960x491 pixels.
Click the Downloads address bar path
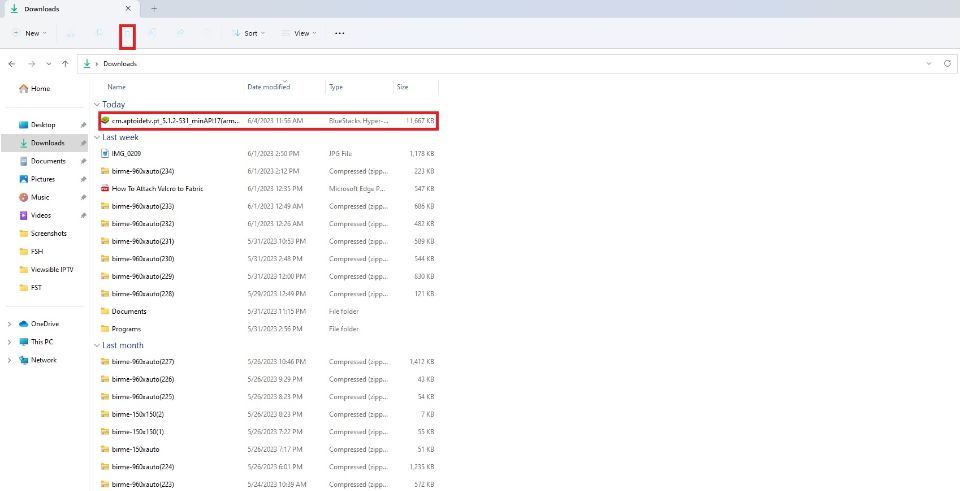[x=120, y=64]
